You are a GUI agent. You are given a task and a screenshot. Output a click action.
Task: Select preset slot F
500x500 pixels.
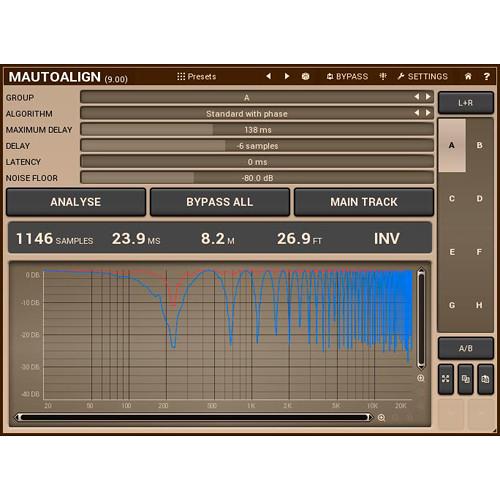tap(479, 252)
